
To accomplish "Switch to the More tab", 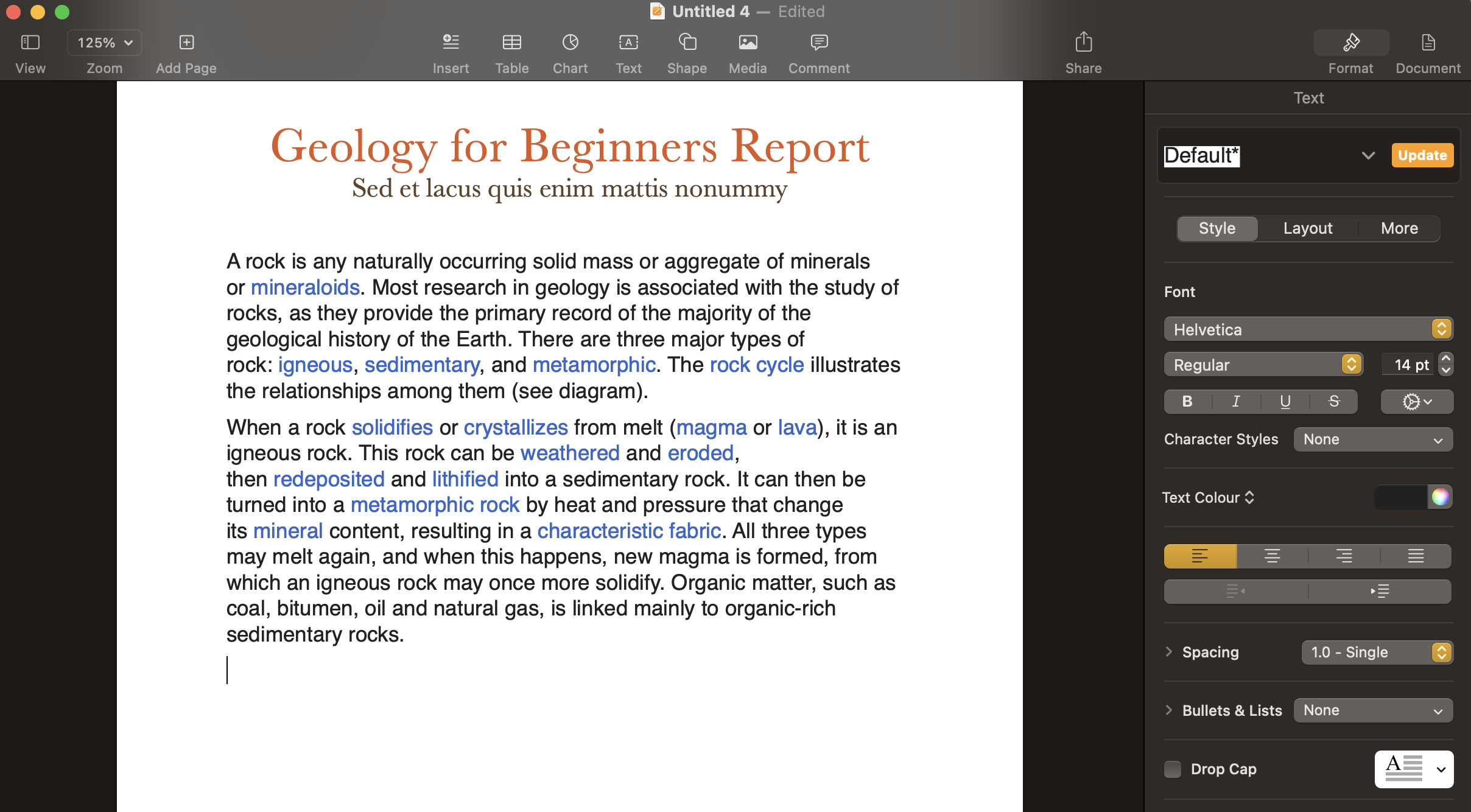I will tap(1399, 228).
